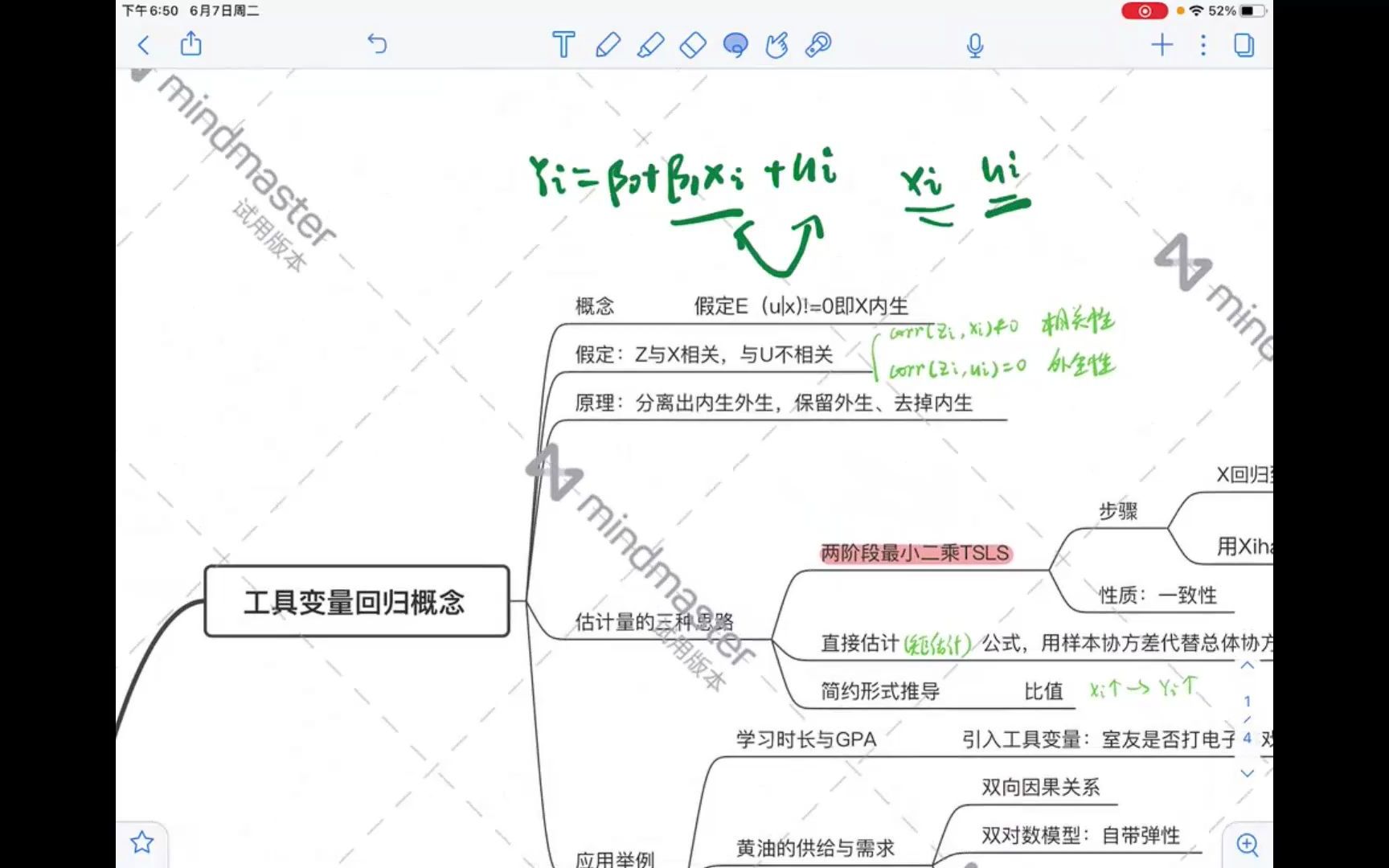
Task: Select the 引入工具变量：室友是否打电子 node
Action: tap(1098, 739)
